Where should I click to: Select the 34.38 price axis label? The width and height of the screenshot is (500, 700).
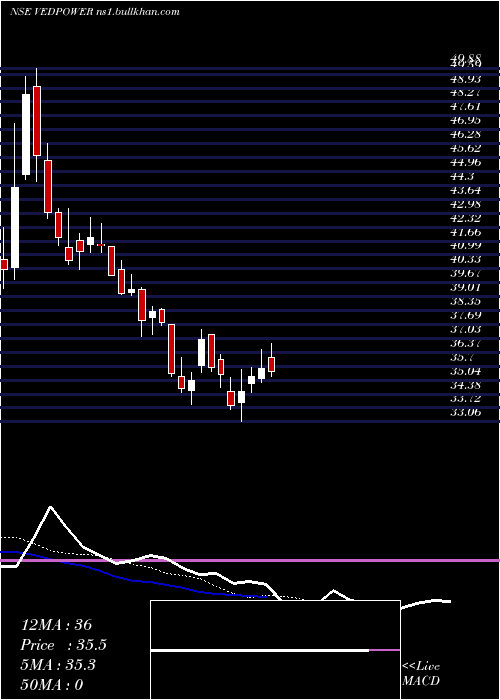pyautogui.click(x=466, y=384)
